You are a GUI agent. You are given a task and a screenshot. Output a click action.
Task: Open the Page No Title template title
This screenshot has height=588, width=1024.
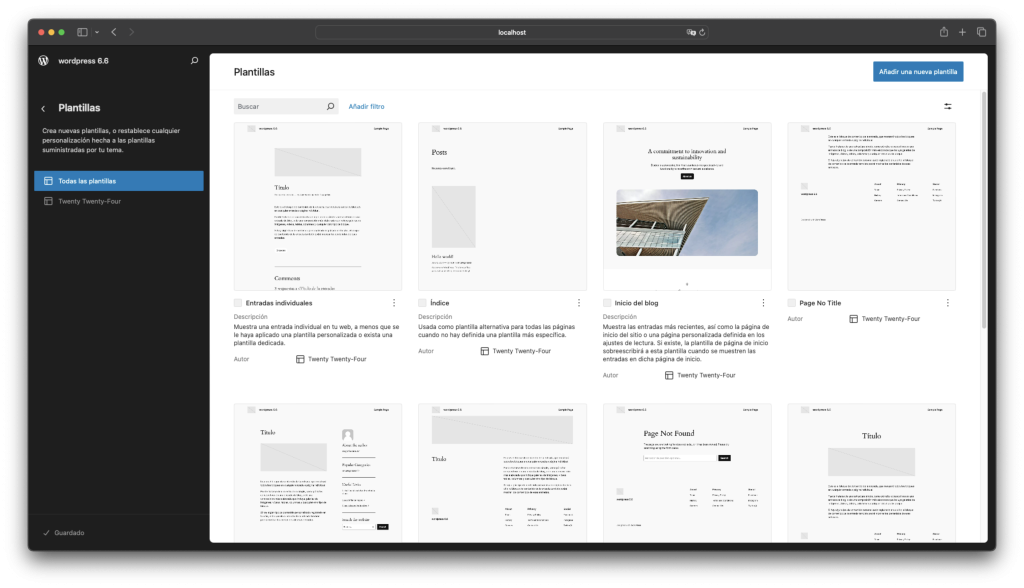coord(820,303)
